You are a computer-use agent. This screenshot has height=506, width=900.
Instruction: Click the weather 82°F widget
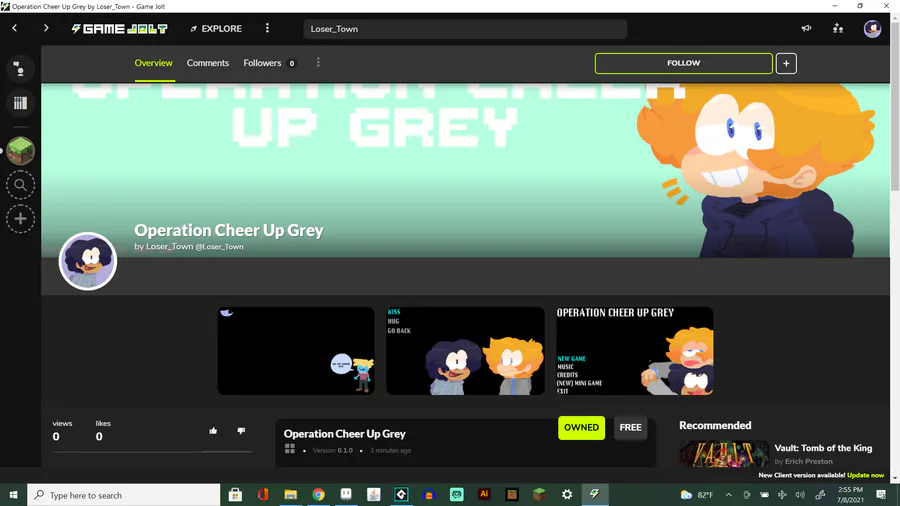[697, 495]
